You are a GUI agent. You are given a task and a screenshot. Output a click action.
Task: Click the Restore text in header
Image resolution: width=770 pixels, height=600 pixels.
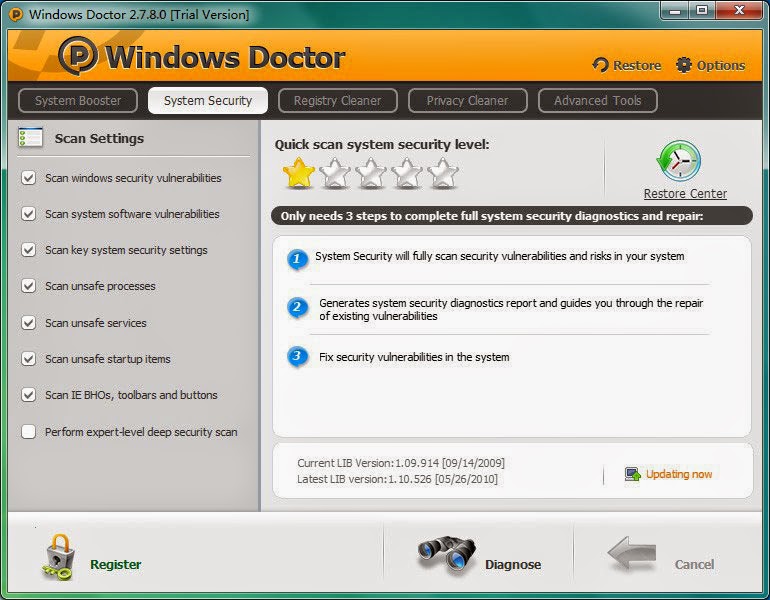tap(637, 65)
